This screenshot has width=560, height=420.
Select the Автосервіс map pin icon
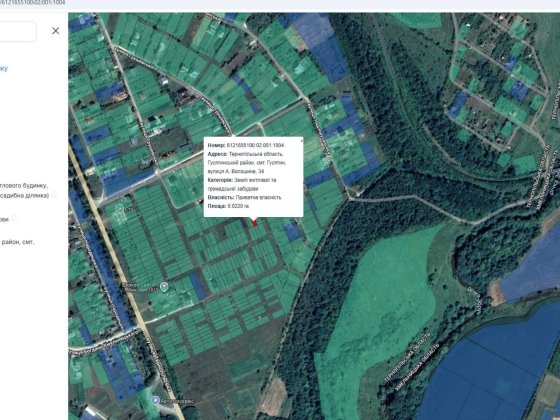156,401
